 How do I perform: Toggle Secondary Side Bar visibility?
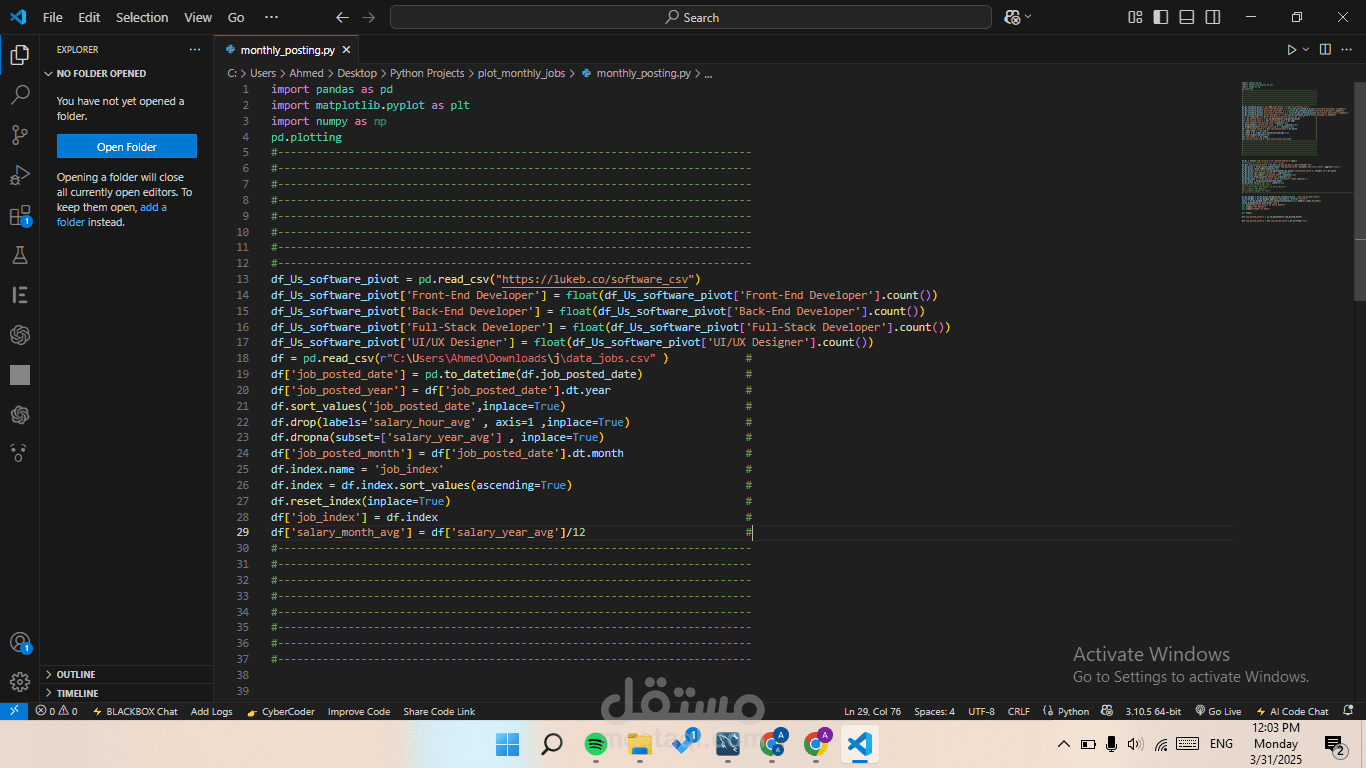[x=1213, y=17]
